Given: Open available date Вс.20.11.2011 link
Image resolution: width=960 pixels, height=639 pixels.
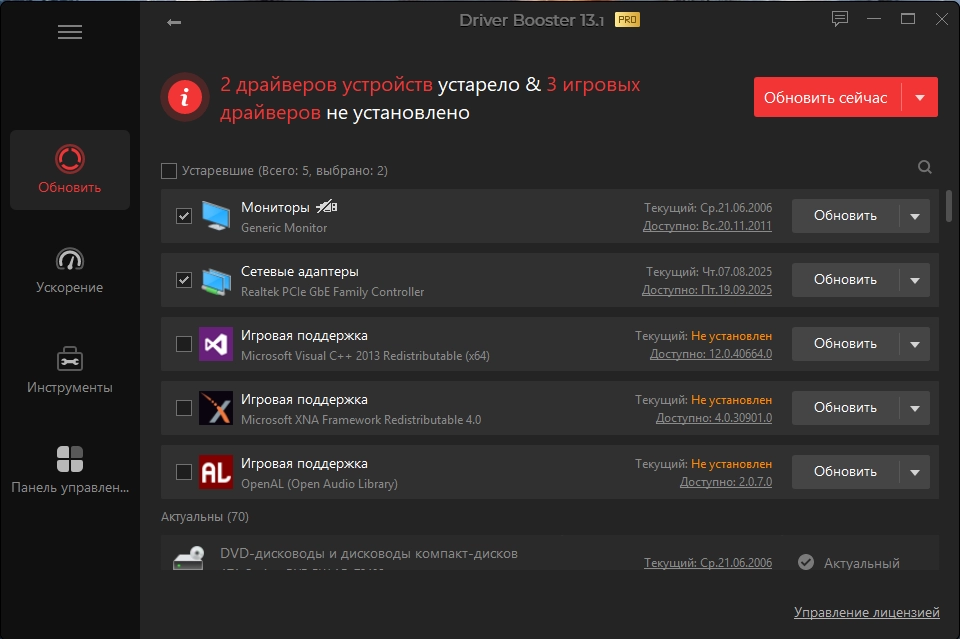Looking at the screenshot, I should tap(707, 226).
